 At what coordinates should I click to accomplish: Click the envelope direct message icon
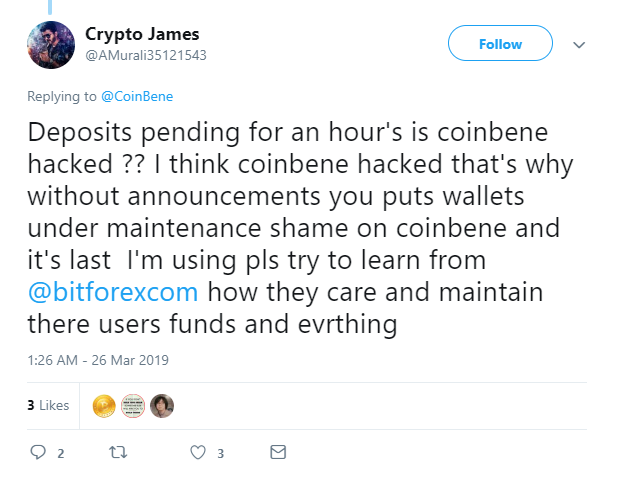coord(278,452)
